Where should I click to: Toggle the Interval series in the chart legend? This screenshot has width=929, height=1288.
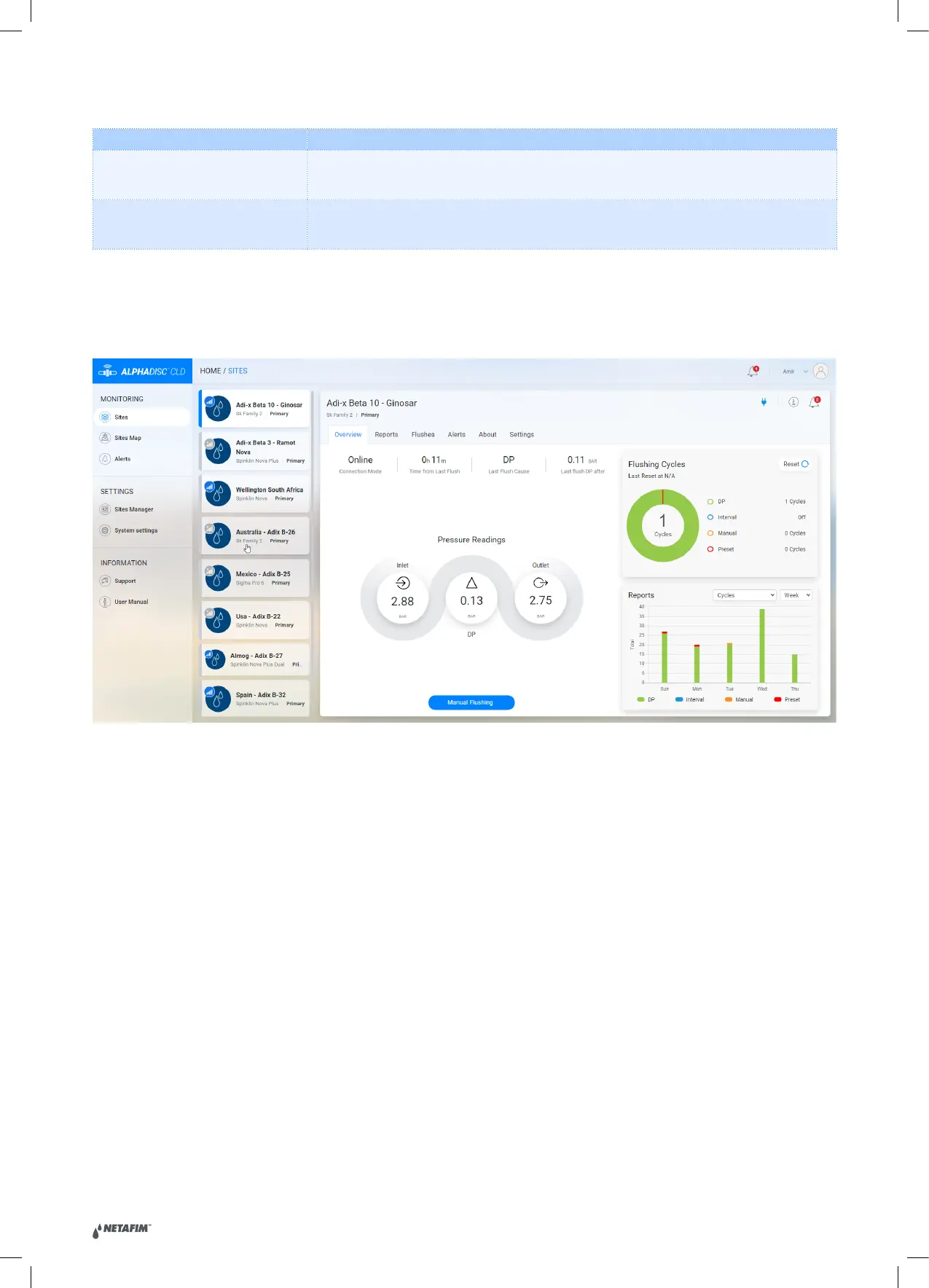[x=690, y=699]
